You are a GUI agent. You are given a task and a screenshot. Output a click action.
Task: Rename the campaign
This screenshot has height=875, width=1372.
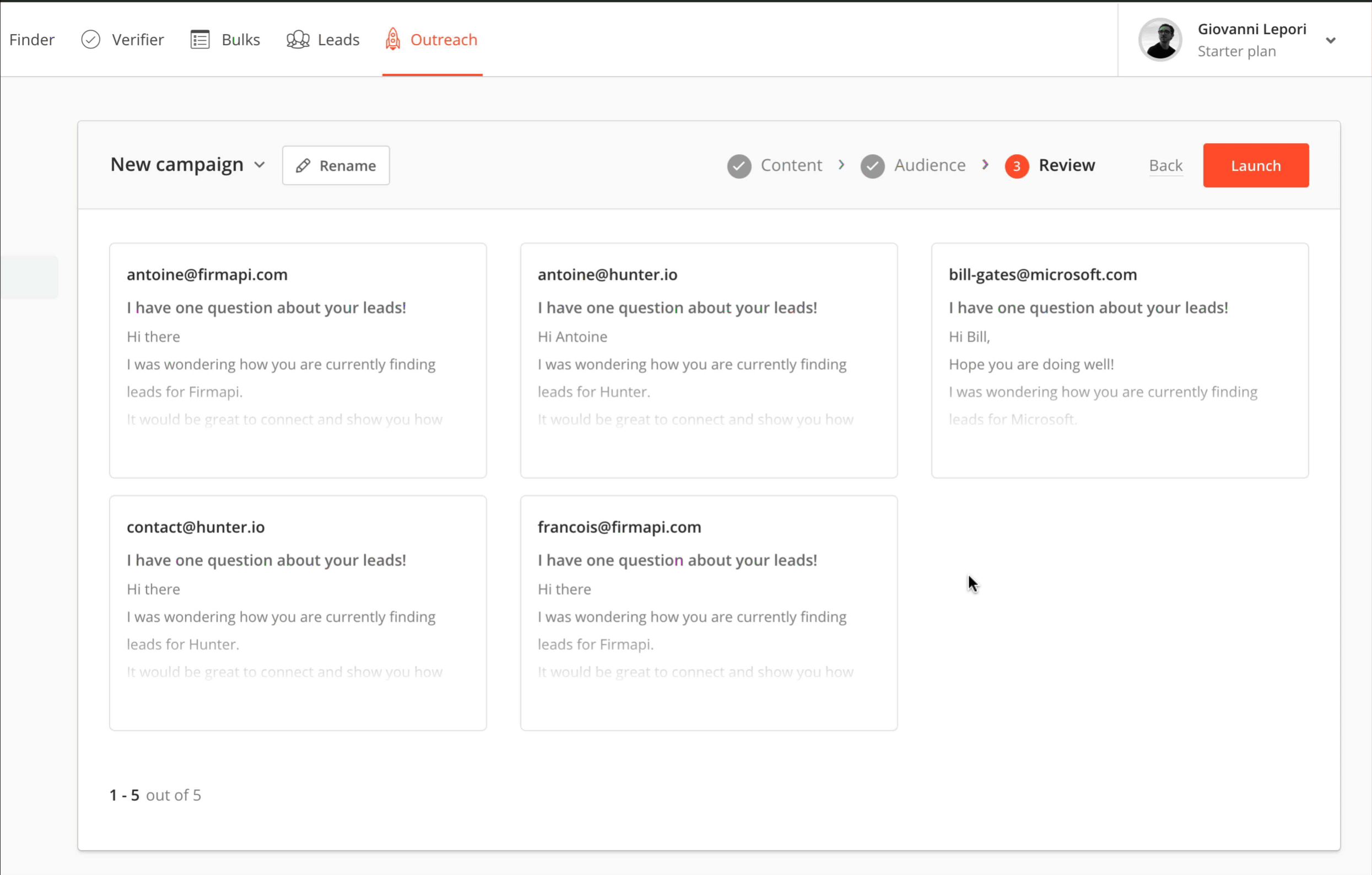(x=336, y=166)
